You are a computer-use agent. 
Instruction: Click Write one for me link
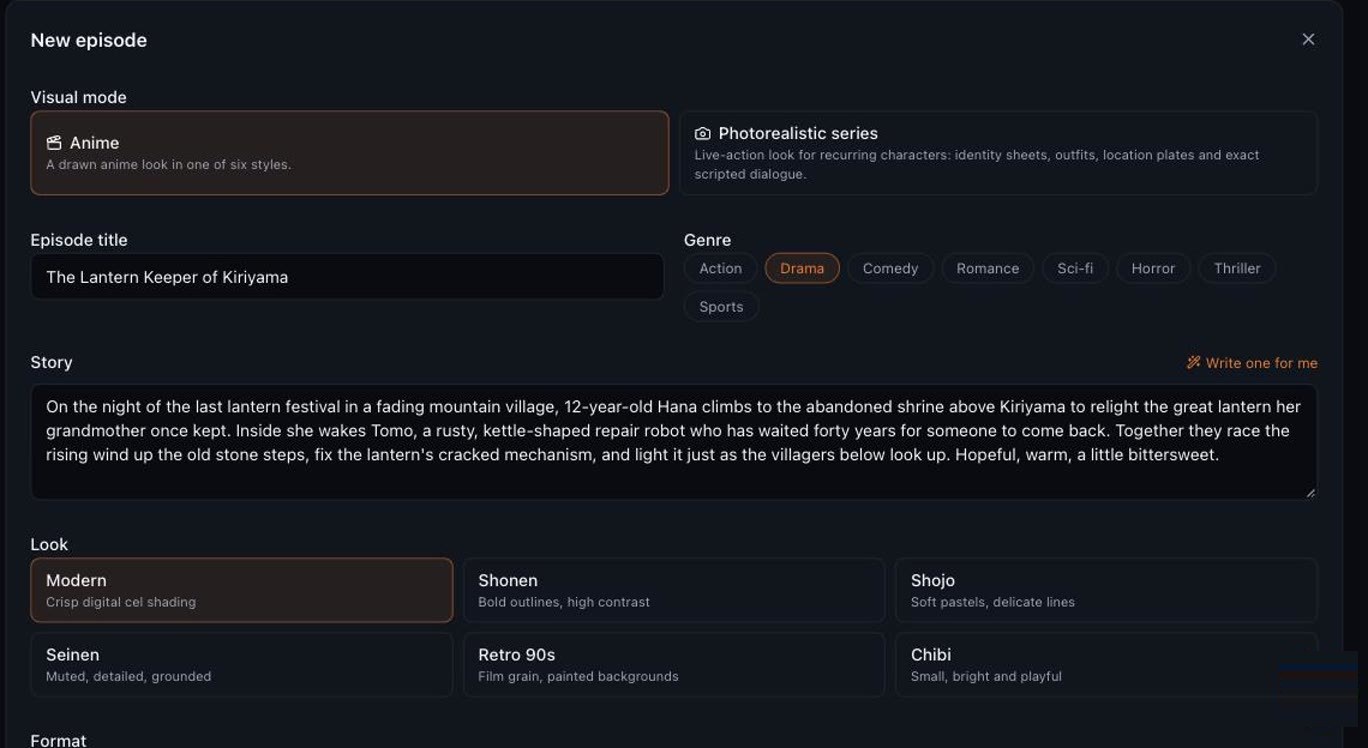(x=1252, y=363)
